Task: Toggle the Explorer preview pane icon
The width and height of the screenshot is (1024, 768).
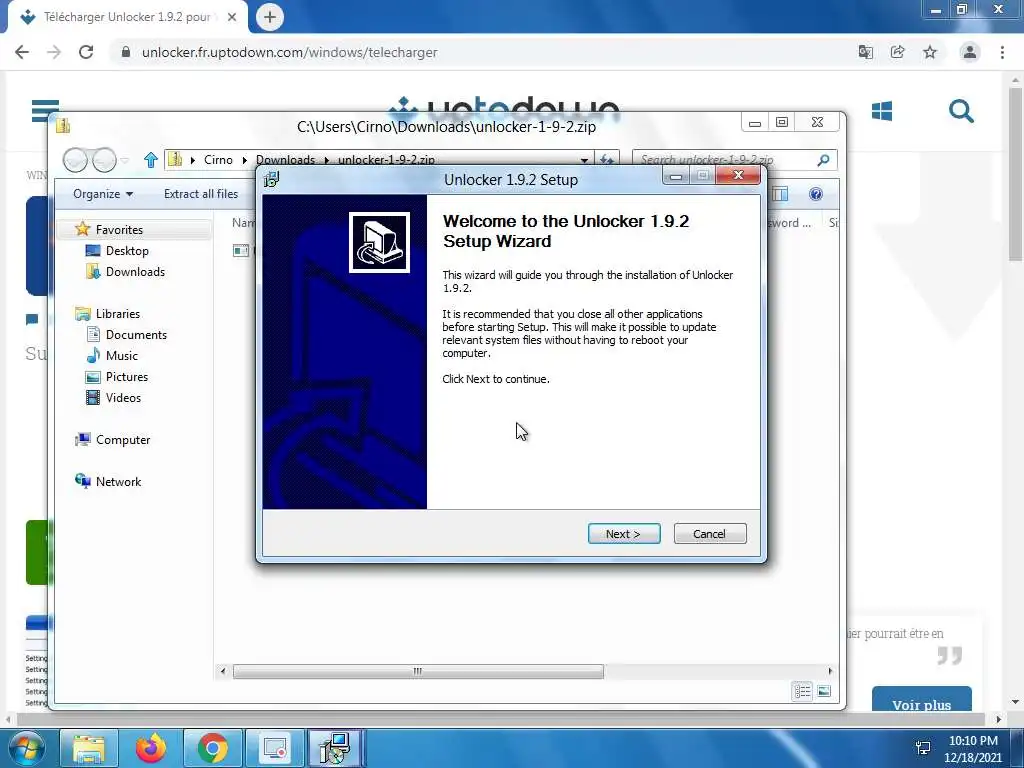Action: tap(780, 194)
